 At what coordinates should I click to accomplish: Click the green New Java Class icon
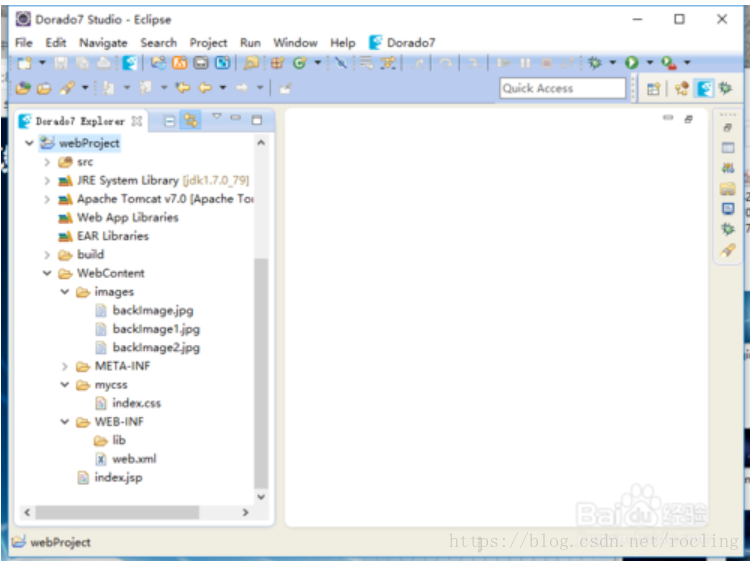pos(300,63)
